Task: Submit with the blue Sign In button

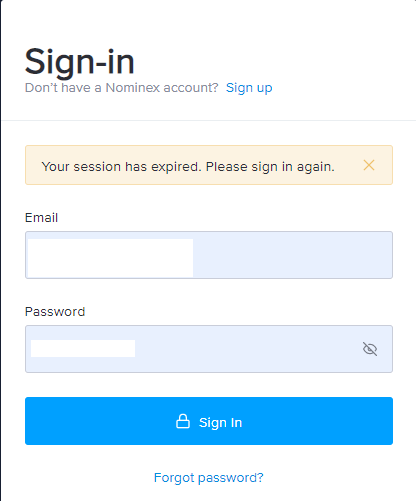Action: (209, 421)
